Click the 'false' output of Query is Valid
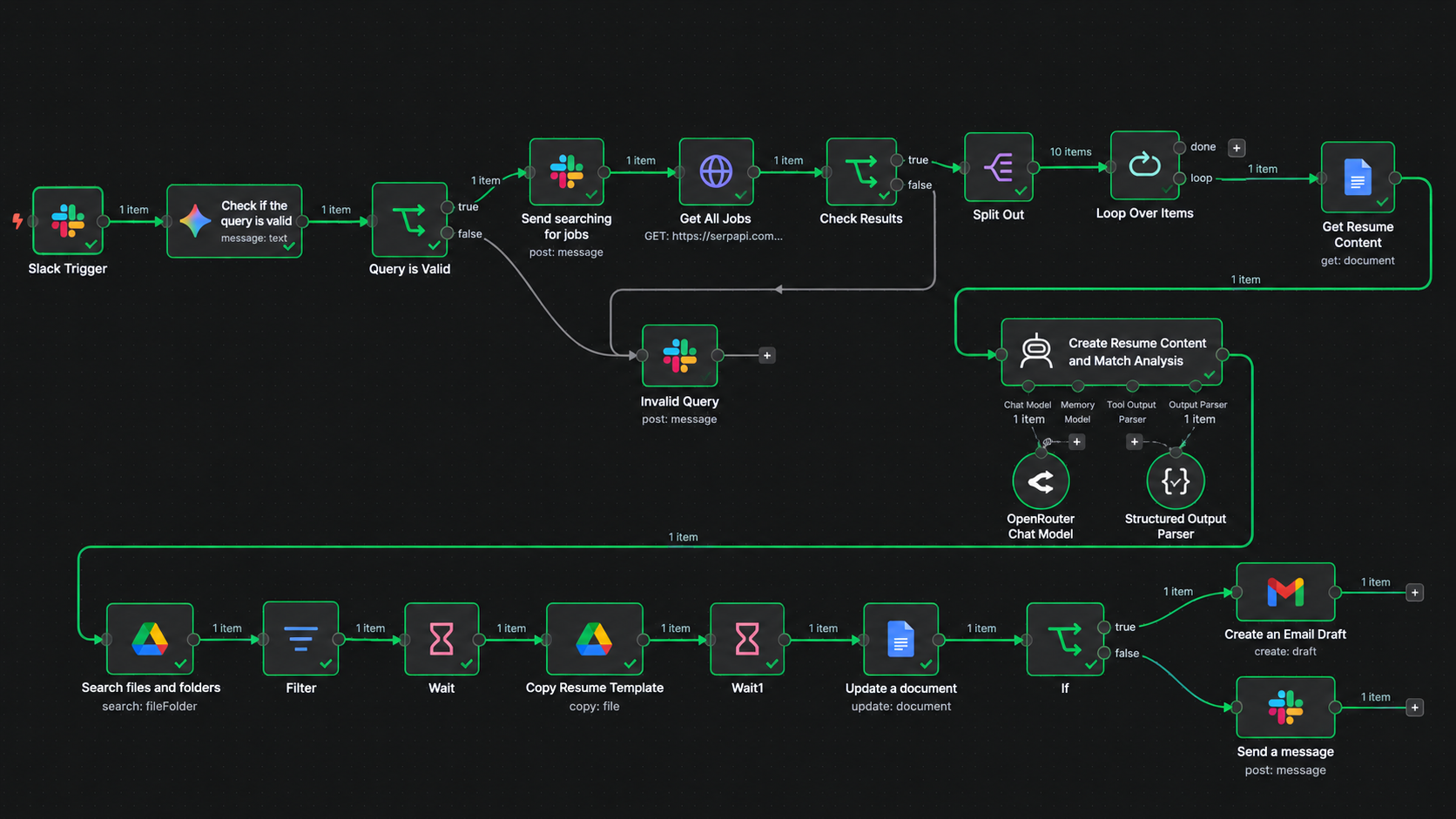 pyautogui.click(x=448, y=233)
